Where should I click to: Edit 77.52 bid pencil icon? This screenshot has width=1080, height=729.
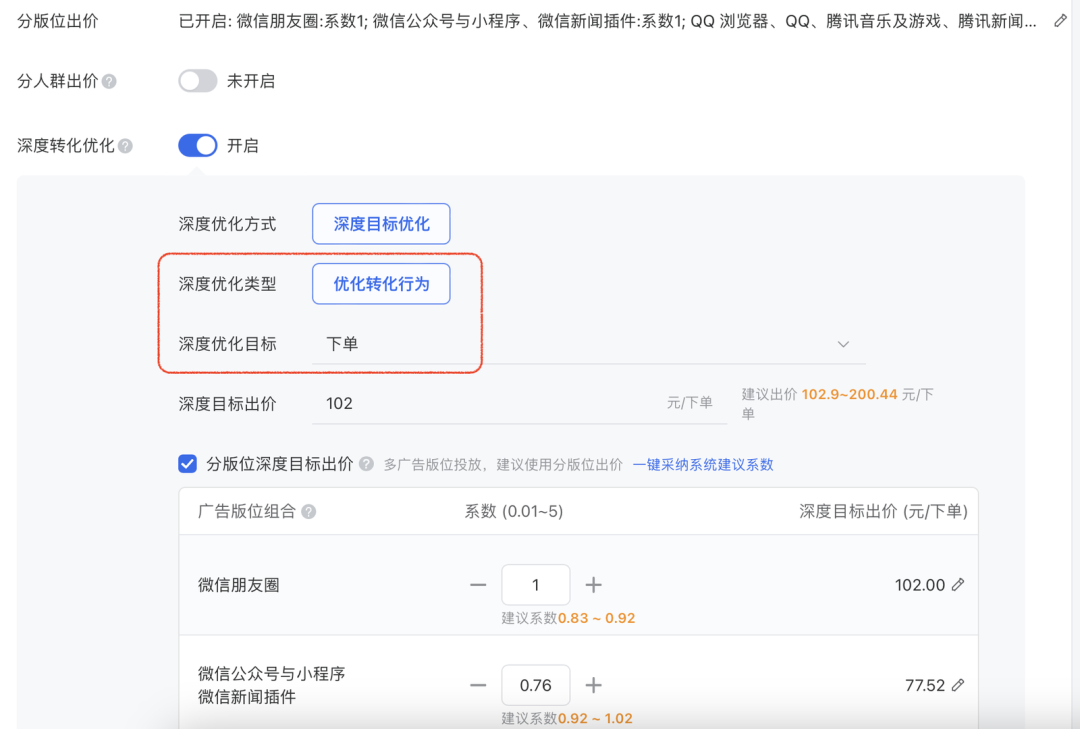[958, 686]
